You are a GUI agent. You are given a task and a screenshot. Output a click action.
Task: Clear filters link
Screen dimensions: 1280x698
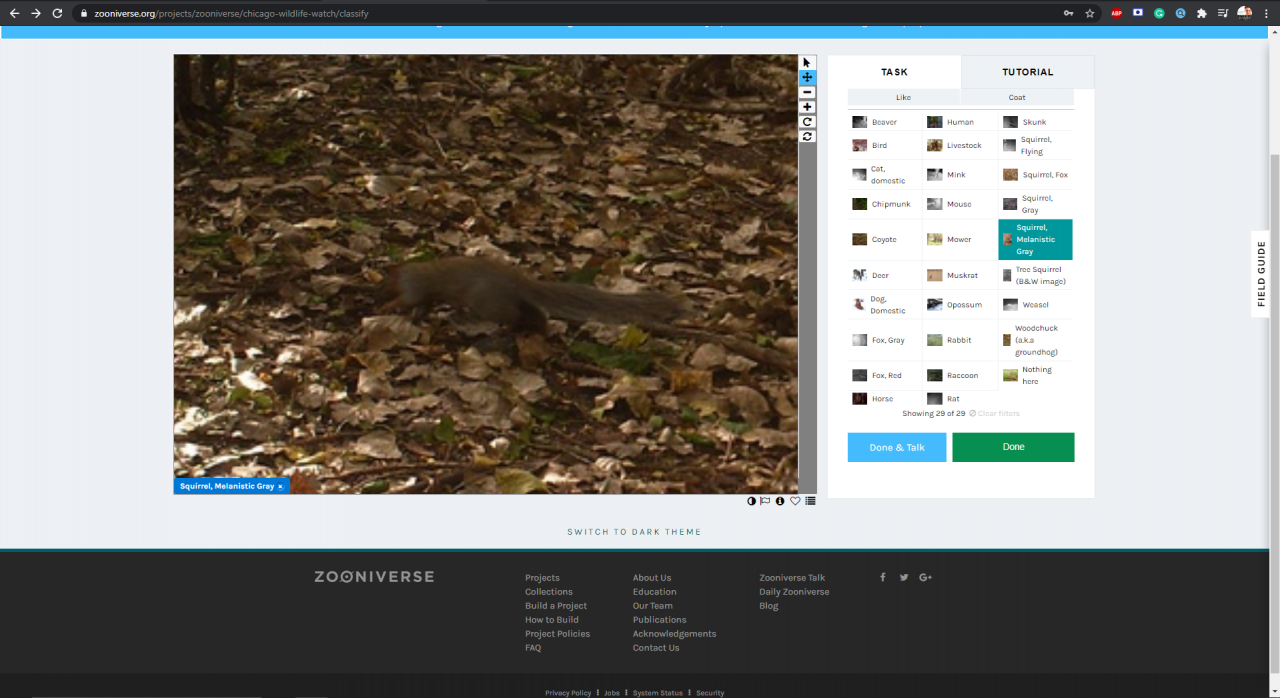click(994, 413)
